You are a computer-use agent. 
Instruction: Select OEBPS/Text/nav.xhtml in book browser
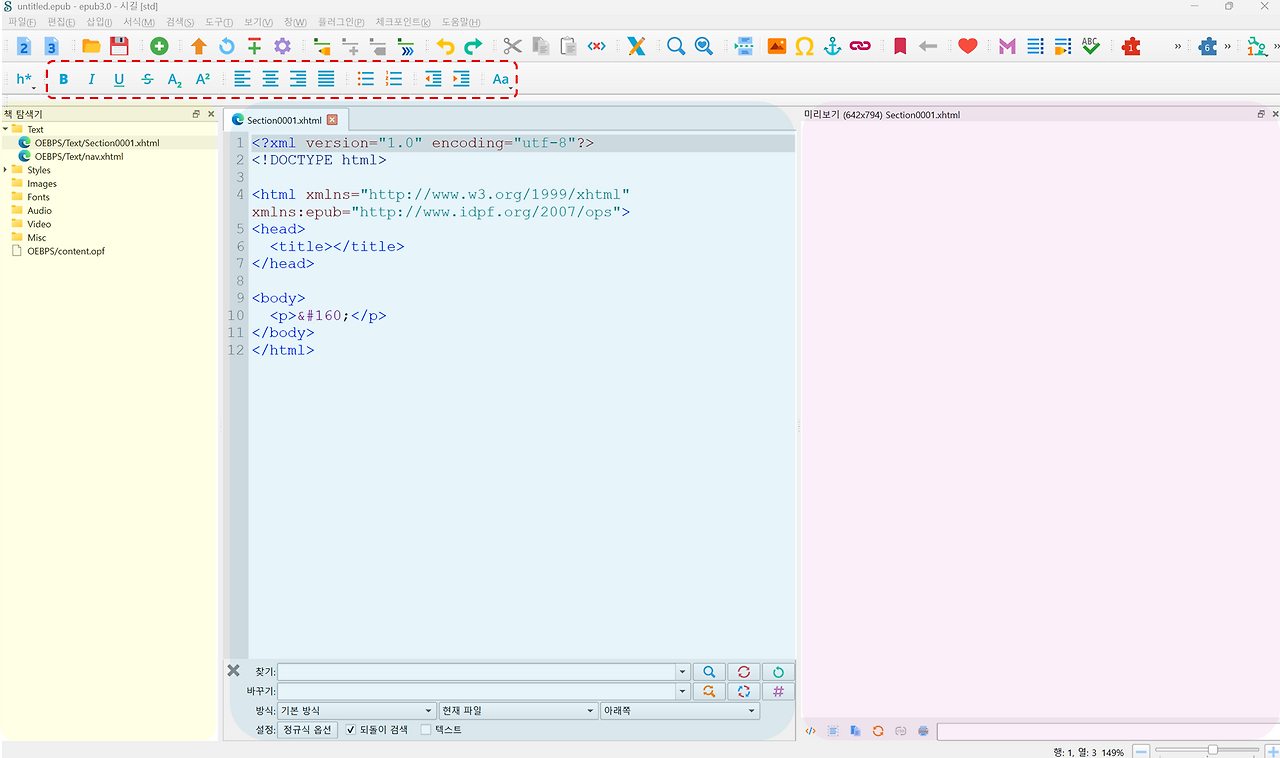79,156
